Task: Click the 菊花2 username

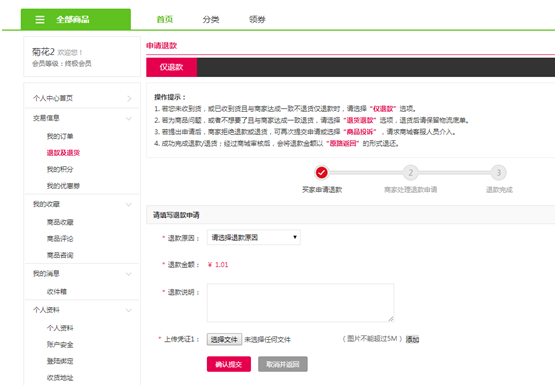Action: pyautogui.click(x=43, y=52)
